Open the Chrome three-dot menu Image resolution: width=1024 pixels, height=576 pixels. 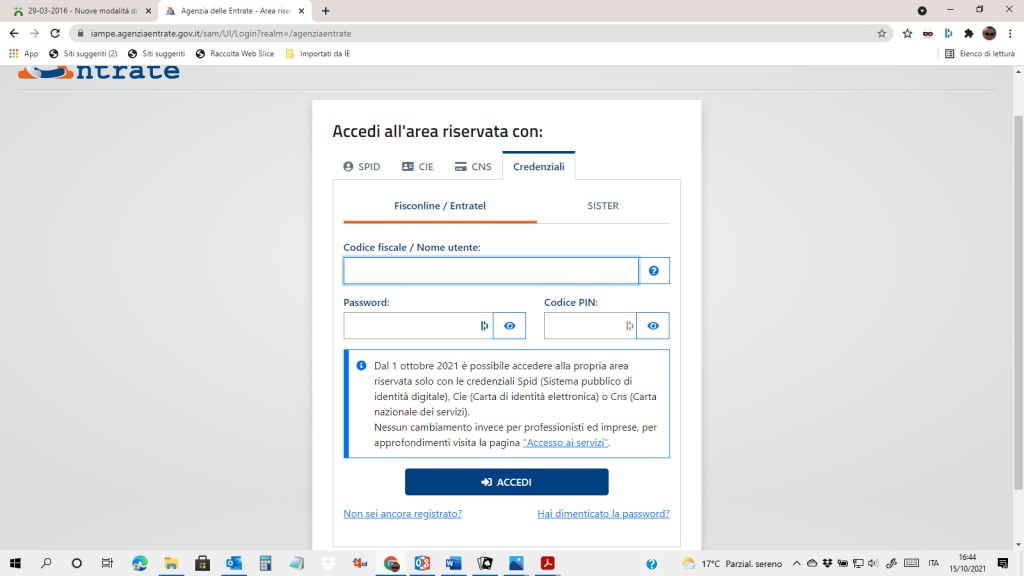pyautogui.click(x=1010, y=33)
